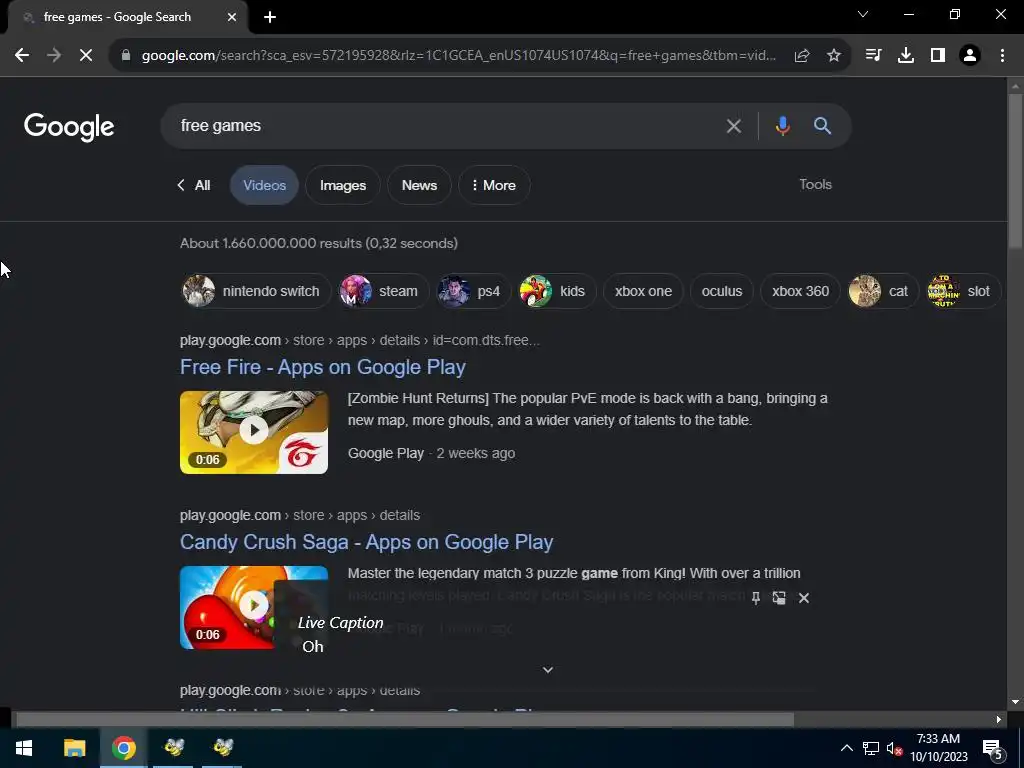Go back to the previous page
1024x768 pixels.
point(22,56)
